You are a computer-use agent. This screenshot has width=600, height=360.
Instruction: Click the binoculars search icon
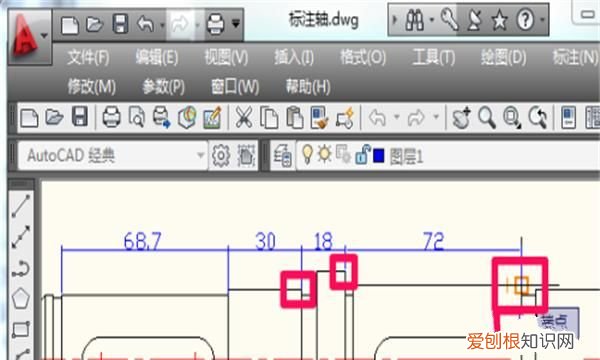tap(414, 20)
